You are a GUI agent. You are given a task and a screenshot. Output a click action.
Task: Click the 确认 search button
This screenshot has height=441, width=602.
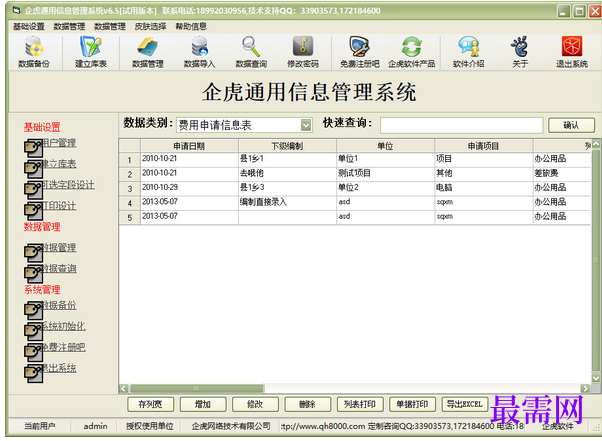571,125
